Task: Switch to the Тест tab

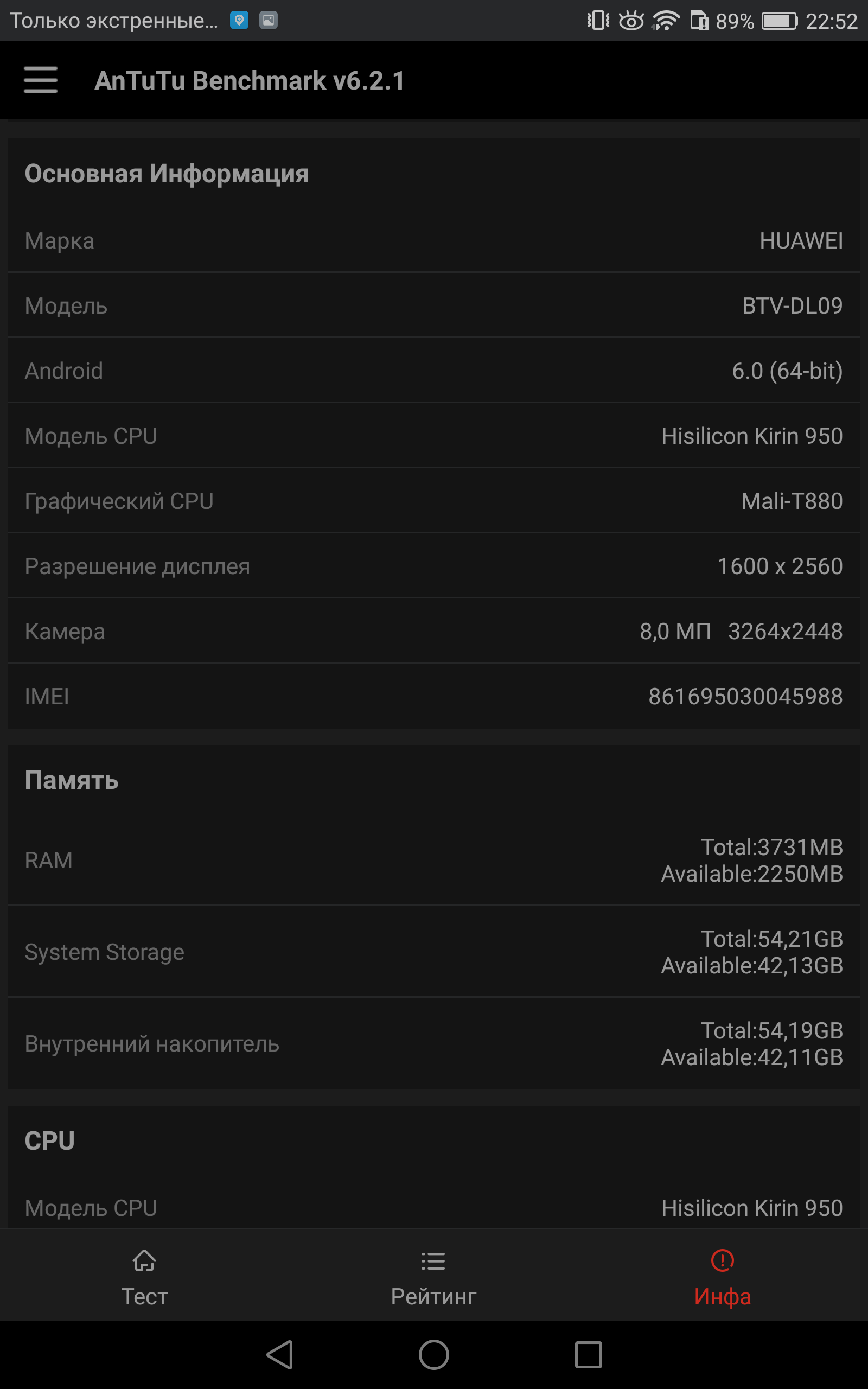Action: click(x=144, y=1274)
